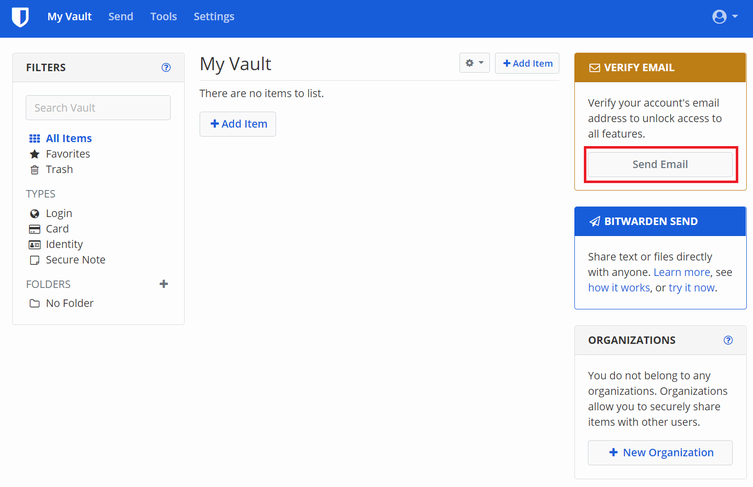Click the Card credit card icon
The height and width of the screenshot is (487, 753).
point(35,229)
